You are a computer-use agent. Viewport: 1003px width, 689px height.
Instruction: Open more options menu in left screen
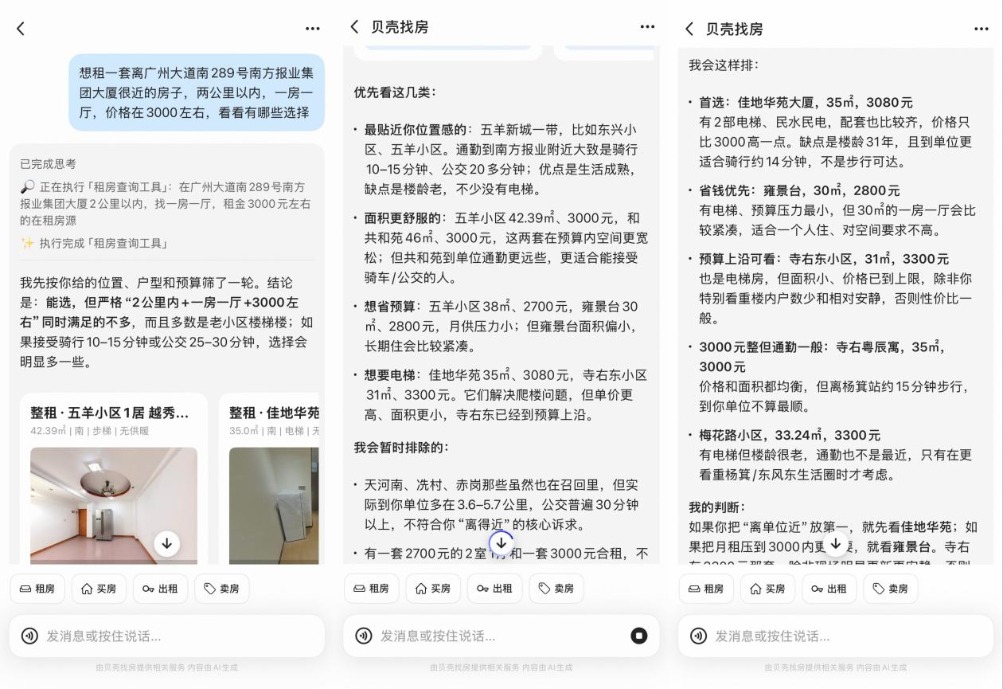pyautogui.click(x=312, y=29)
